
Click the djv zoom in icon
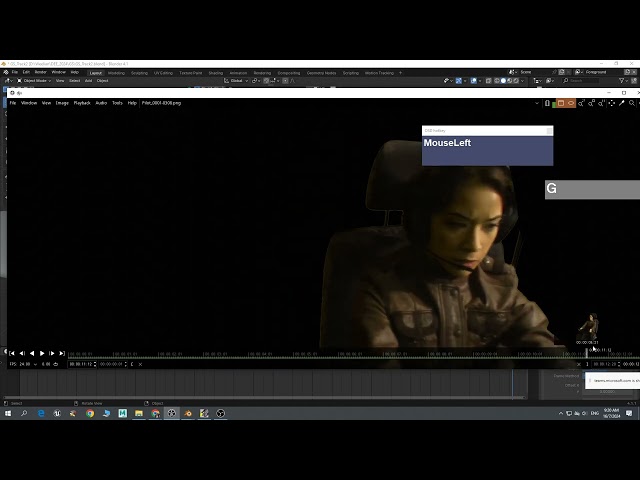point(581,103)
